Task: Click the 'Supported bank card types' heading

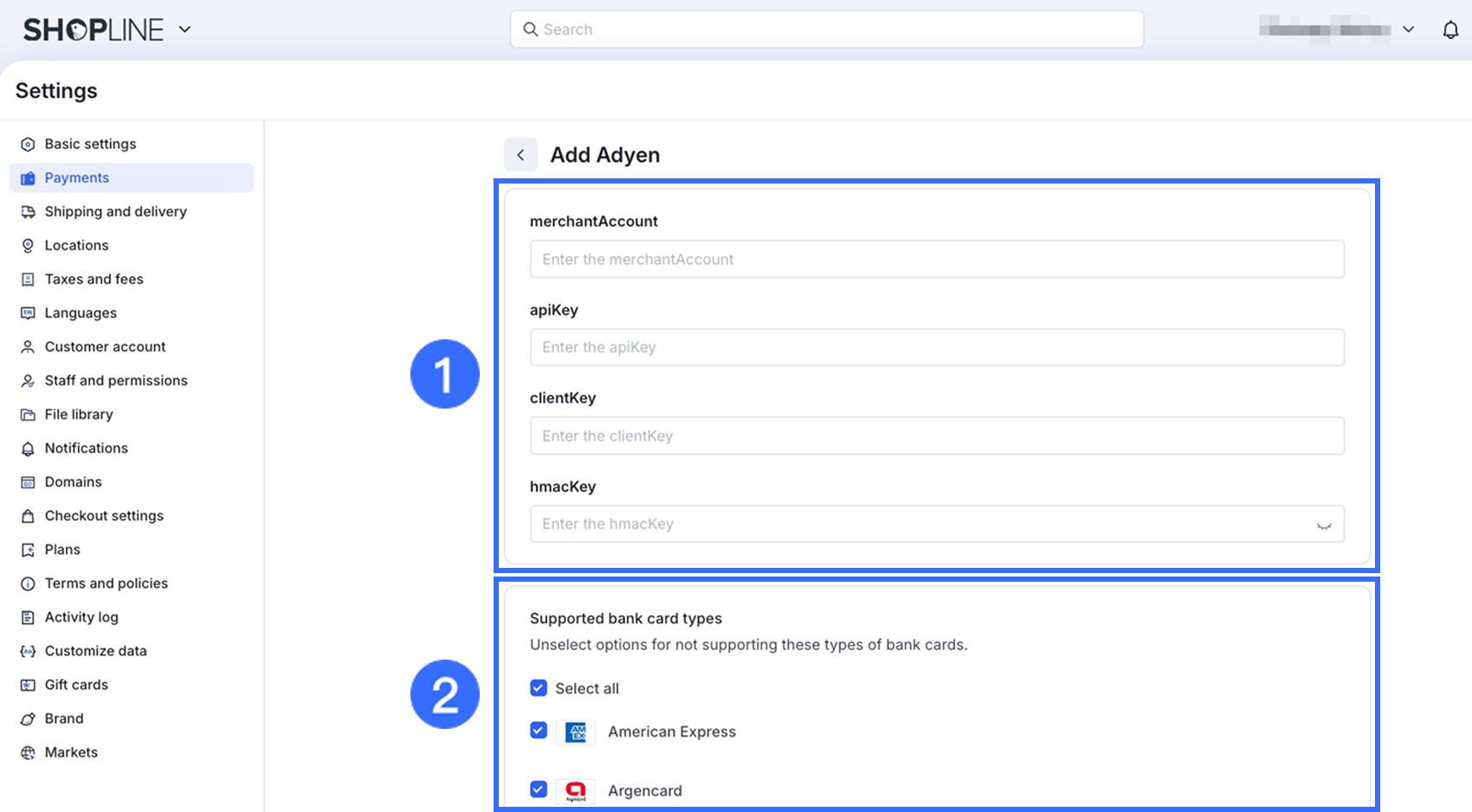Action: (x=626, y=618)
